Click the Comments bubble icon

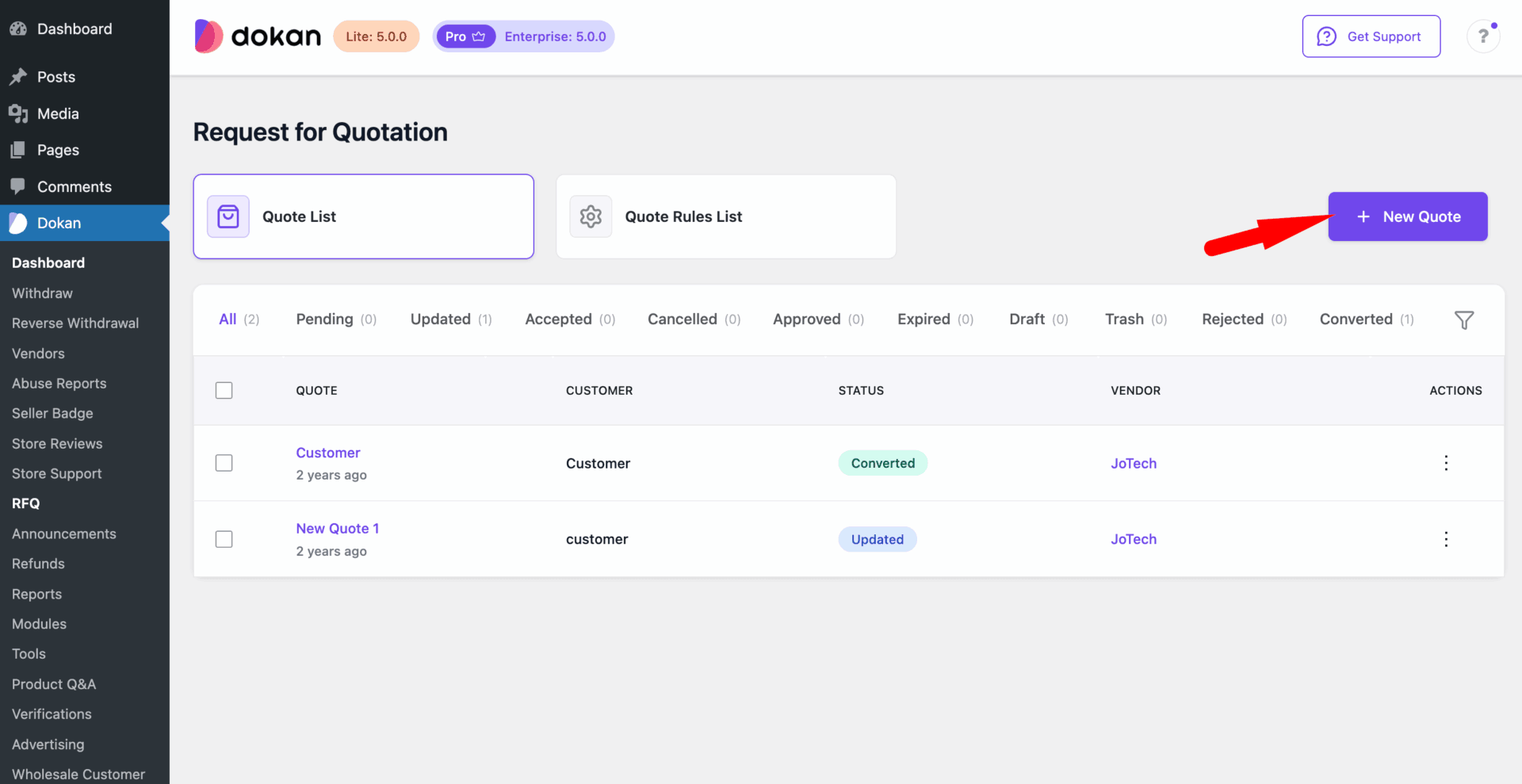pyautogui.click(x=18, y=186)
